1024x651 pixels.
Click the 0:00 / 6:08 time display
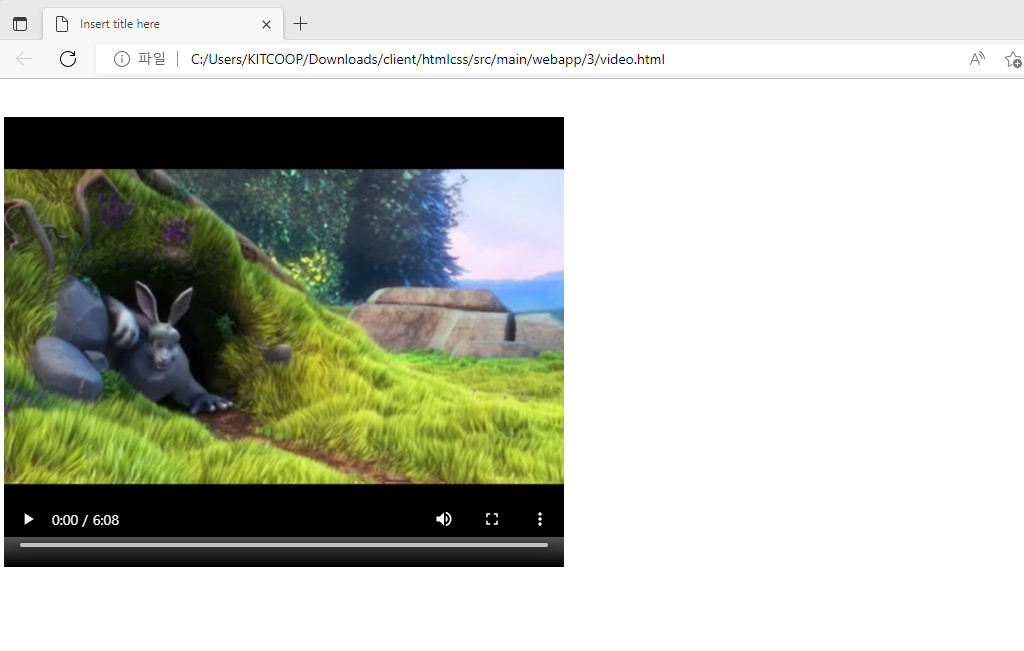(86, 520)
